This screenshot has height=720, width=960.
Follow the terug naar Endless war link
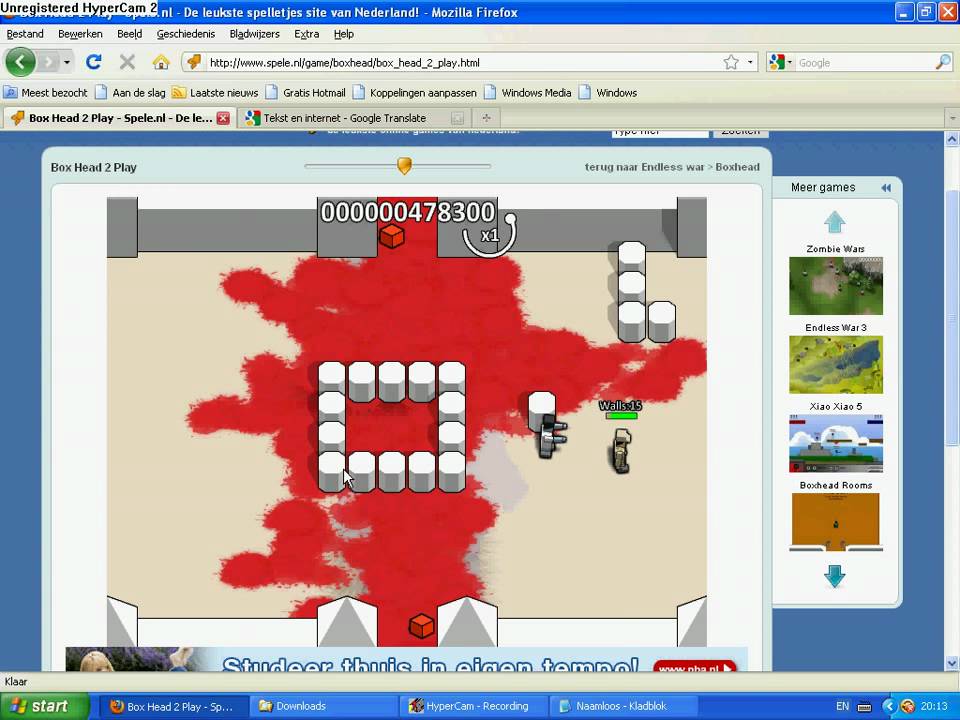(x=644, y=167)
